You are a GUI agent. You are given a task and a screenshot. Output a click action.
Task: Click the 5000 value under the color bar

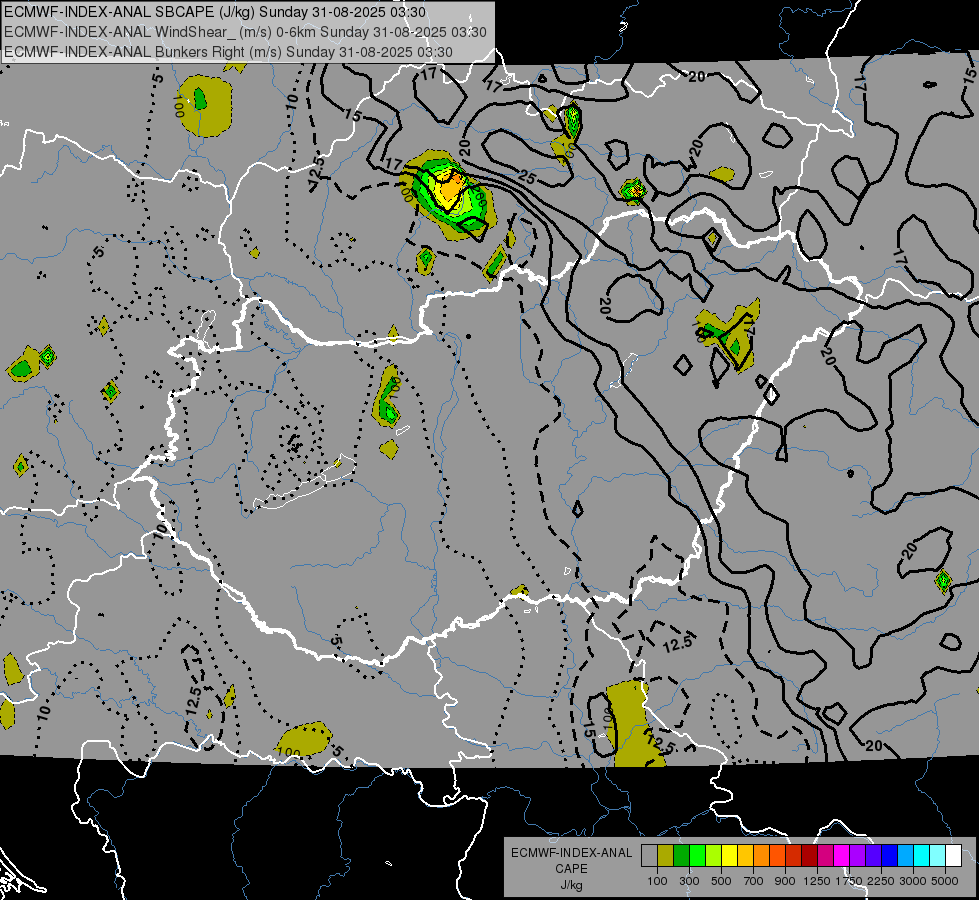(945, 881)
